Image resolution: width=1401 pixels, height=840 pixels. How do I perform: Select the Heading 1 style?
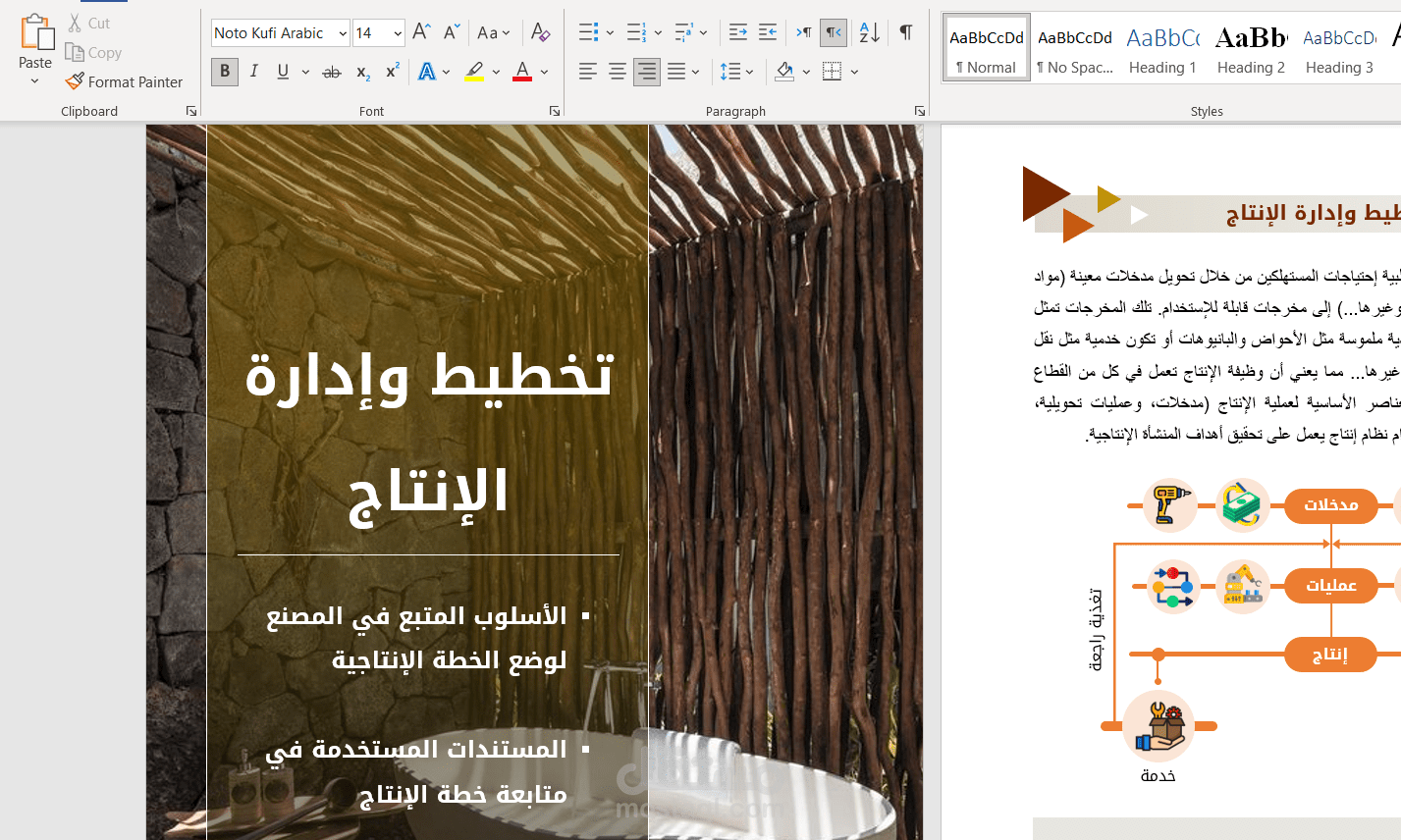coord(1162,49)
